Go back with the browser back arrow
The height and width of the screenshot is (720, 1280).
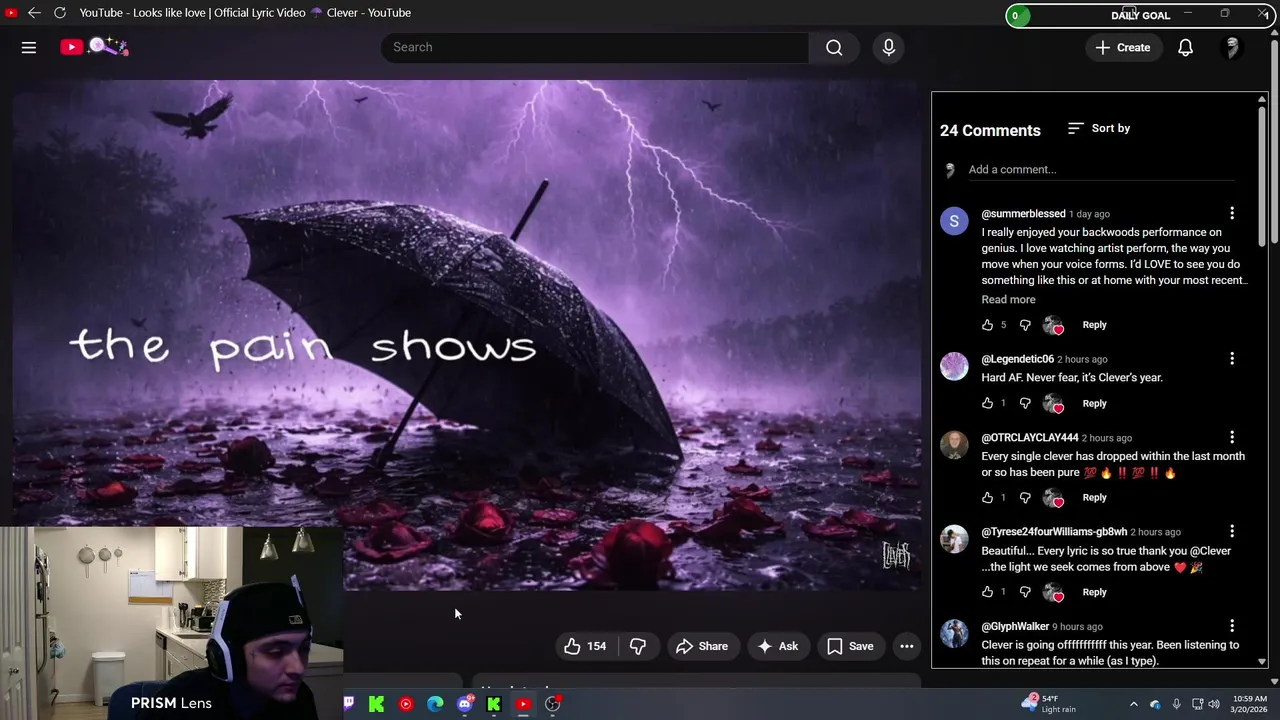[x=34, y=13]
